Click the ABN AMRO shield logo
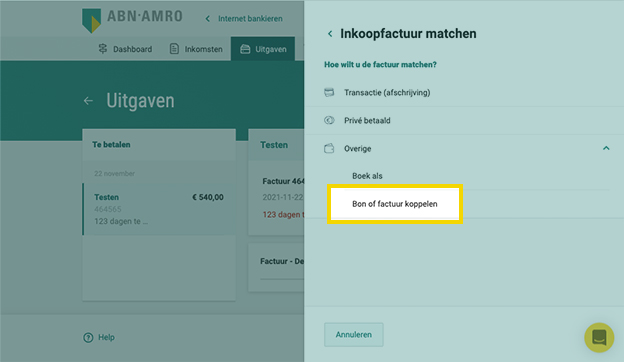624x362 pixels. (91, 21)
